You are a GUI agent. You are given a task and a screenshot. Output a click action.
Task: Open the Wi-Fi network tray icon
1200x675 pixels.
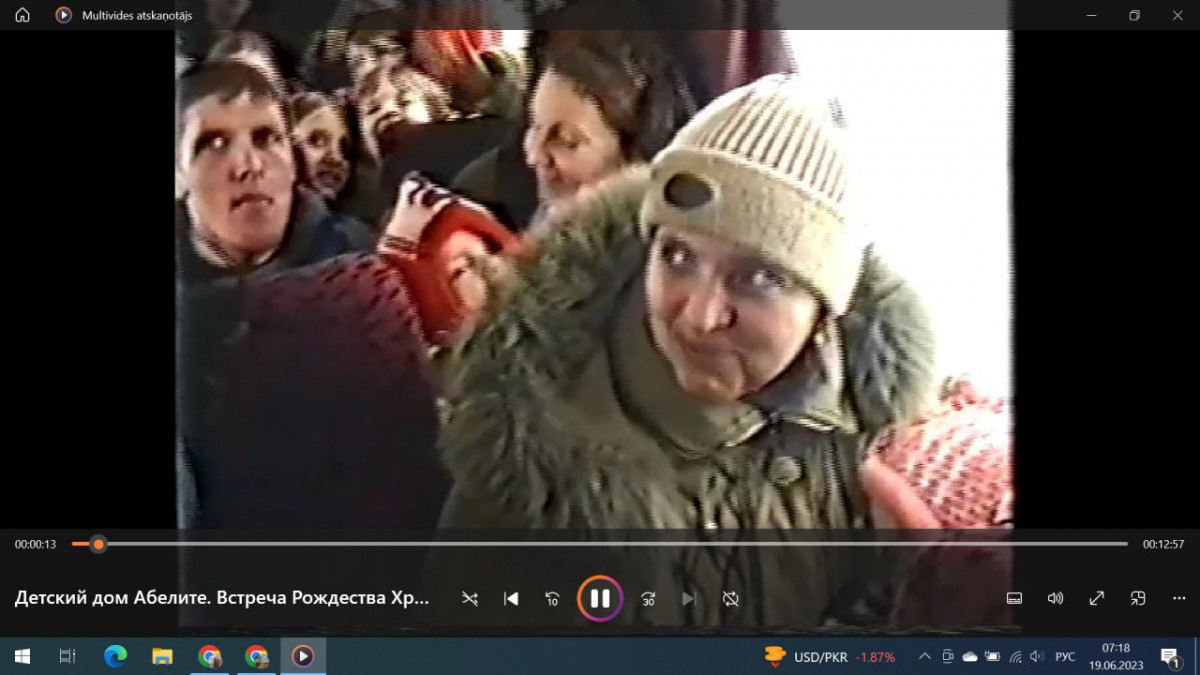pos(1015,657)
